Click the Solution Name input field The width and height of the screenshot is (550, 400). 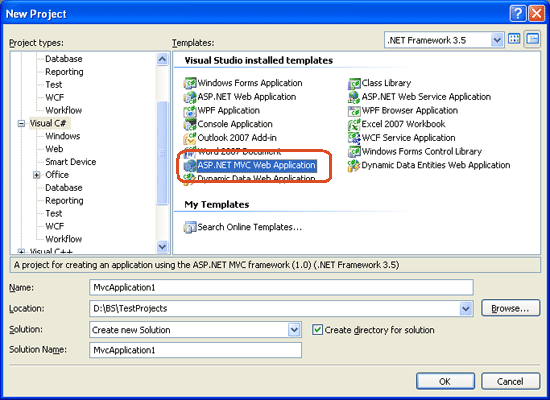pyautogui.click(x=195, y=350)
